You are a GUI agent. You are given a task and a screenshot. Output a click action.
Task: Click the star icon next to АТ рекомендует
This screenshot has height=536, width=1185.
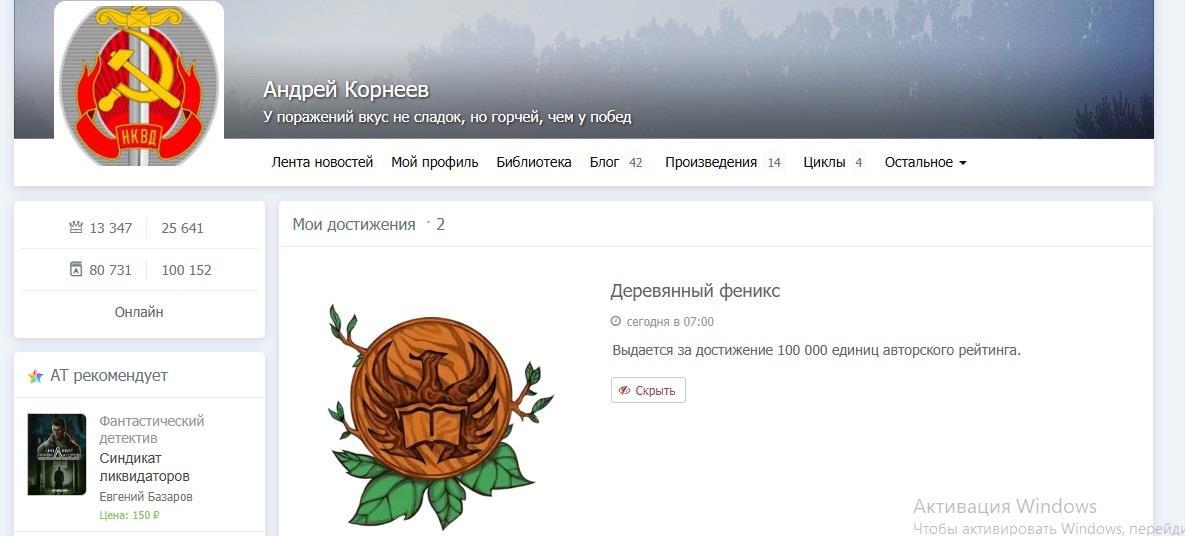(x=36, y=376)
